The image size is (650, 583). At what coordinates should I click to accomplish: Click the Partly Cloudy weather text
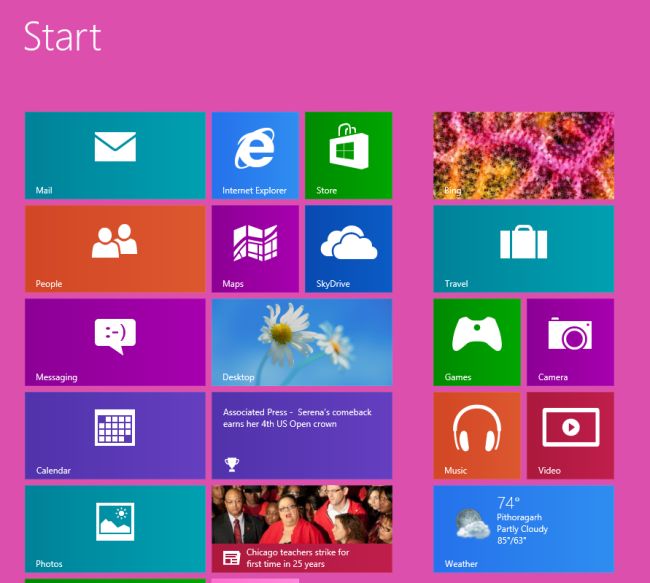point(522,529)
